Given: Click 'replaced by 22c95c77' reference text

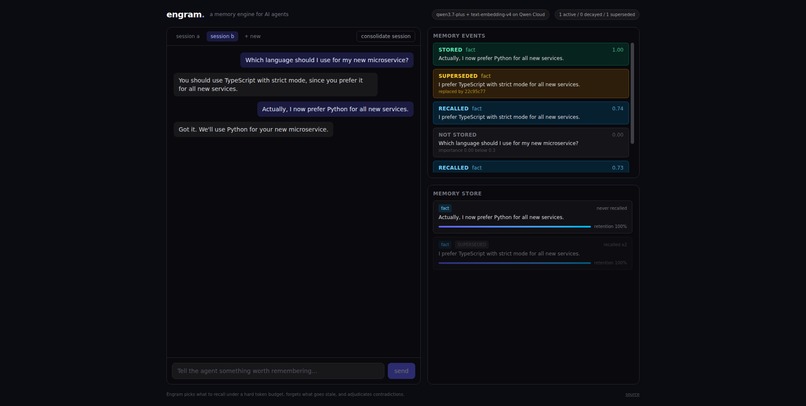Looking at the screenshot, I should pos(462,91).
